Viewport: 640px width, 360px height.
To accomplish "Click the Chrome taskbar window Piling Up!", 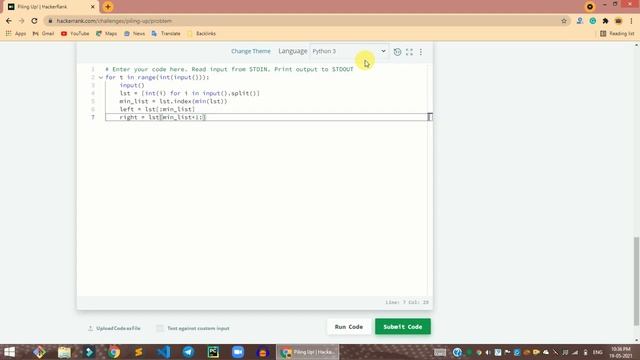I will (x=308, y=352).
